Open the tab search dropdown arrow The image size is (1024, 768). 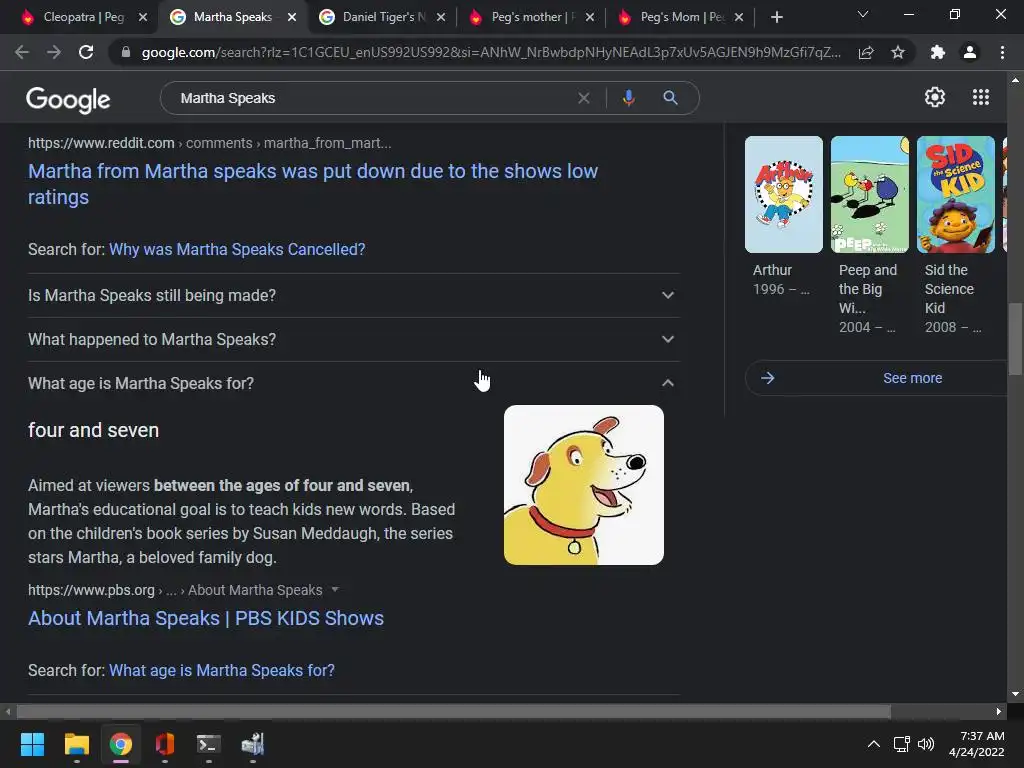tap(863, 14)
